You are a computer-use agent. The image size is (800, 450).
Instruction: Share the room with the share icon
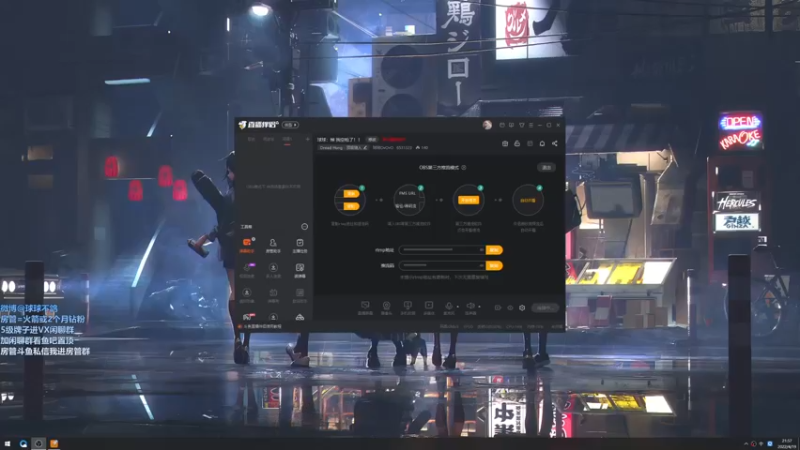tap(555, 143)
